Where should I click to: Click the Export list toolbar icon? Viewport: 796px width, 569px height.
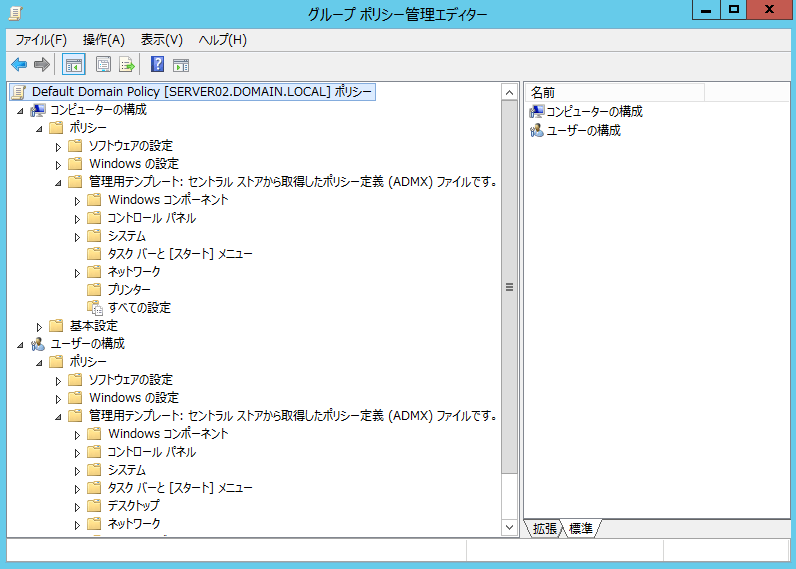(127, 64)
